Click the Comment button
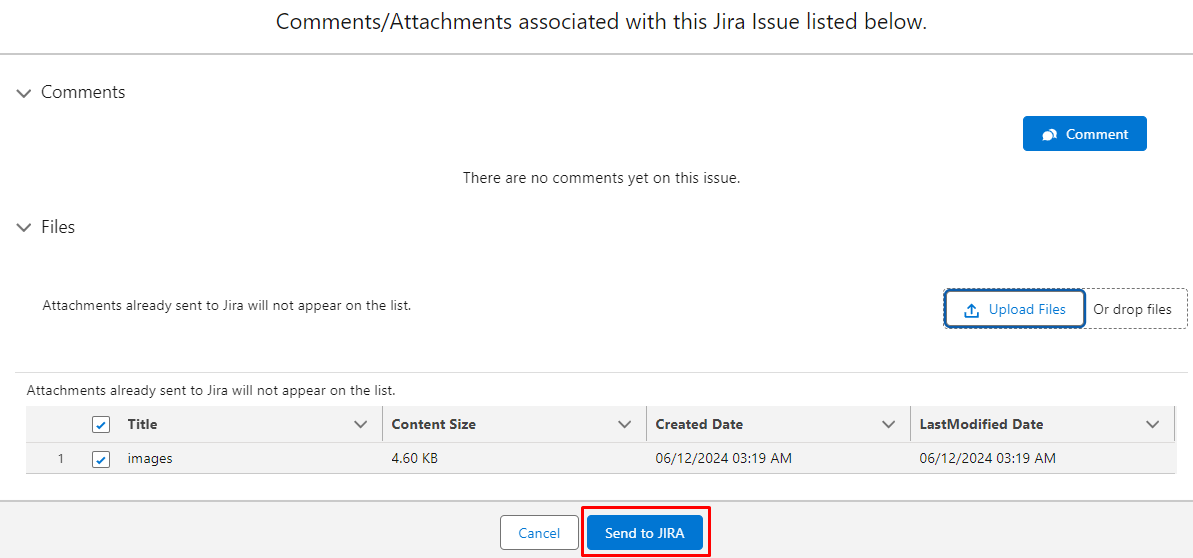 click(x=1084, y=134)
